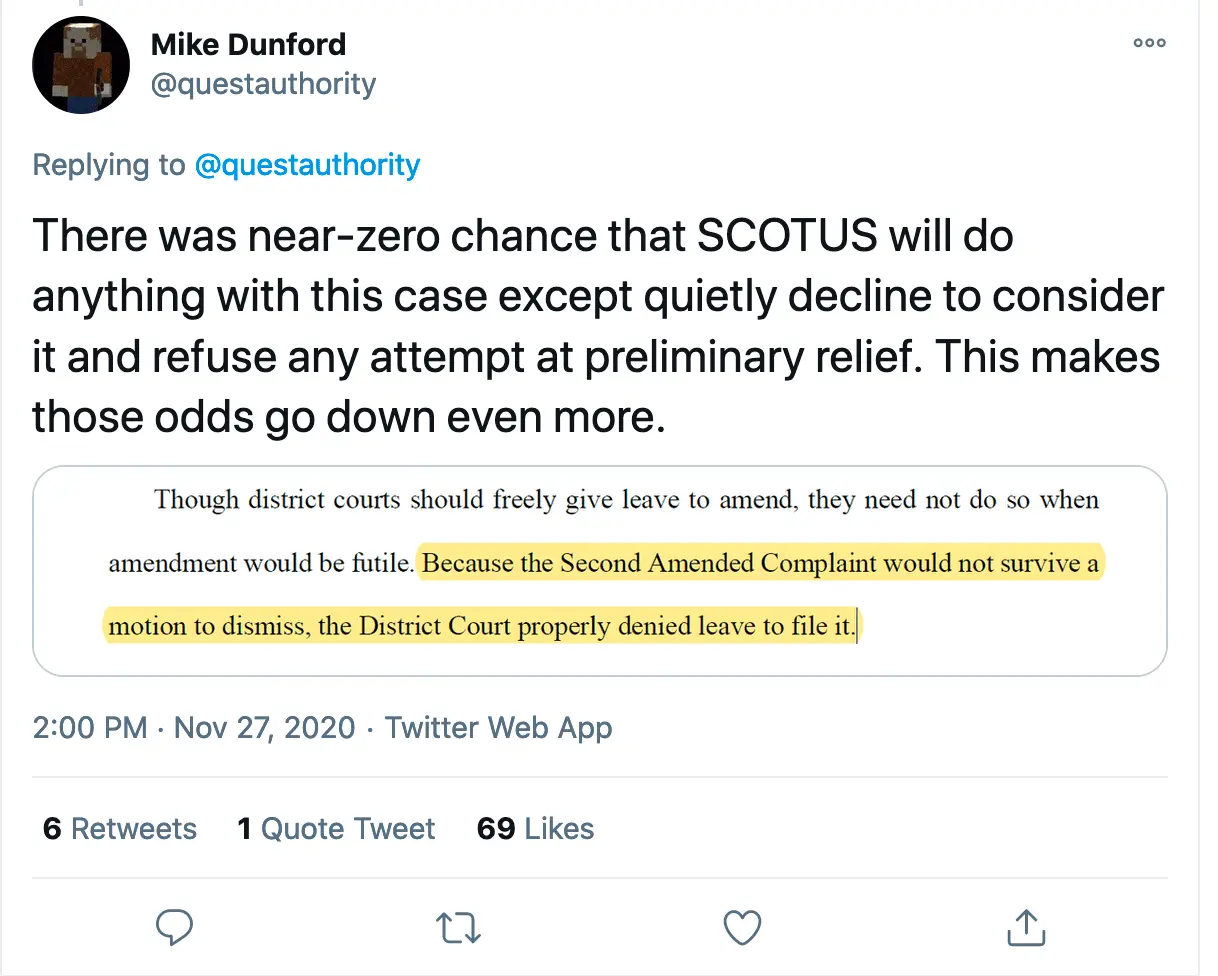This screenshot has height=976, width=1218.
Task: Click the yellow highlighted sentence in the image
Action: [760, 564]
